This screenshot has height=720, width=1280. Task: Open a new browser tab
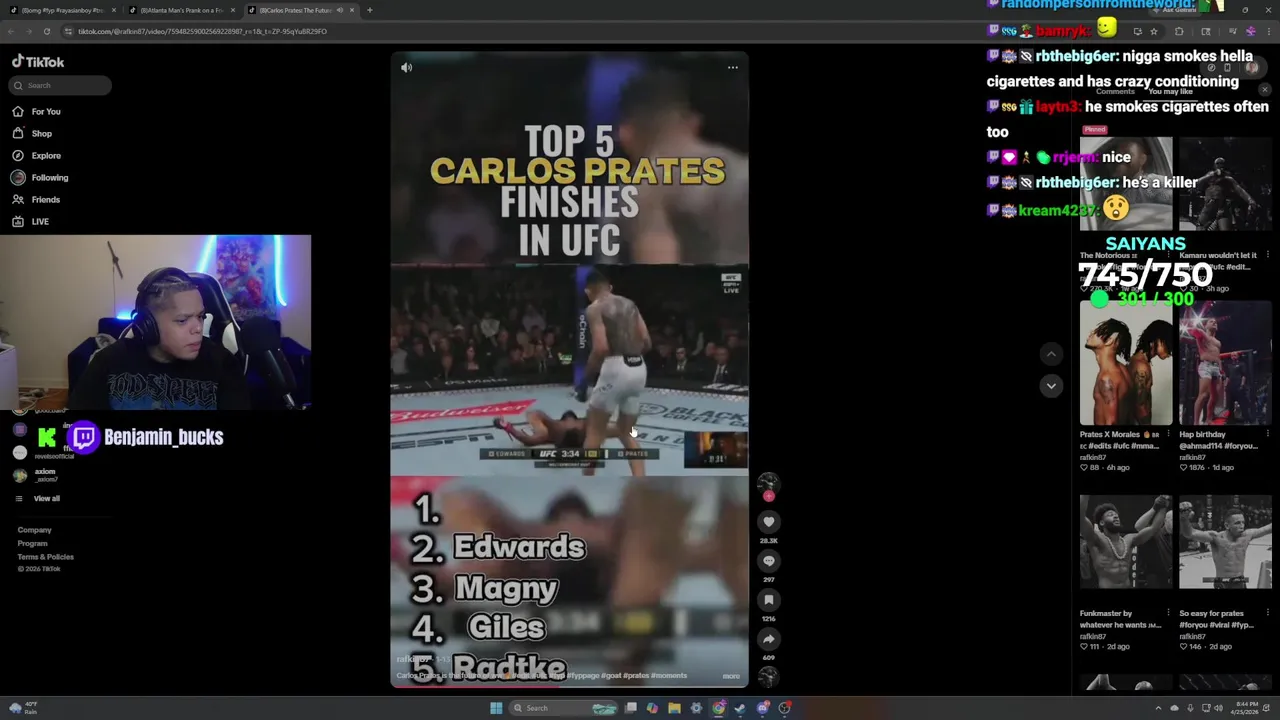pos(370,10)
